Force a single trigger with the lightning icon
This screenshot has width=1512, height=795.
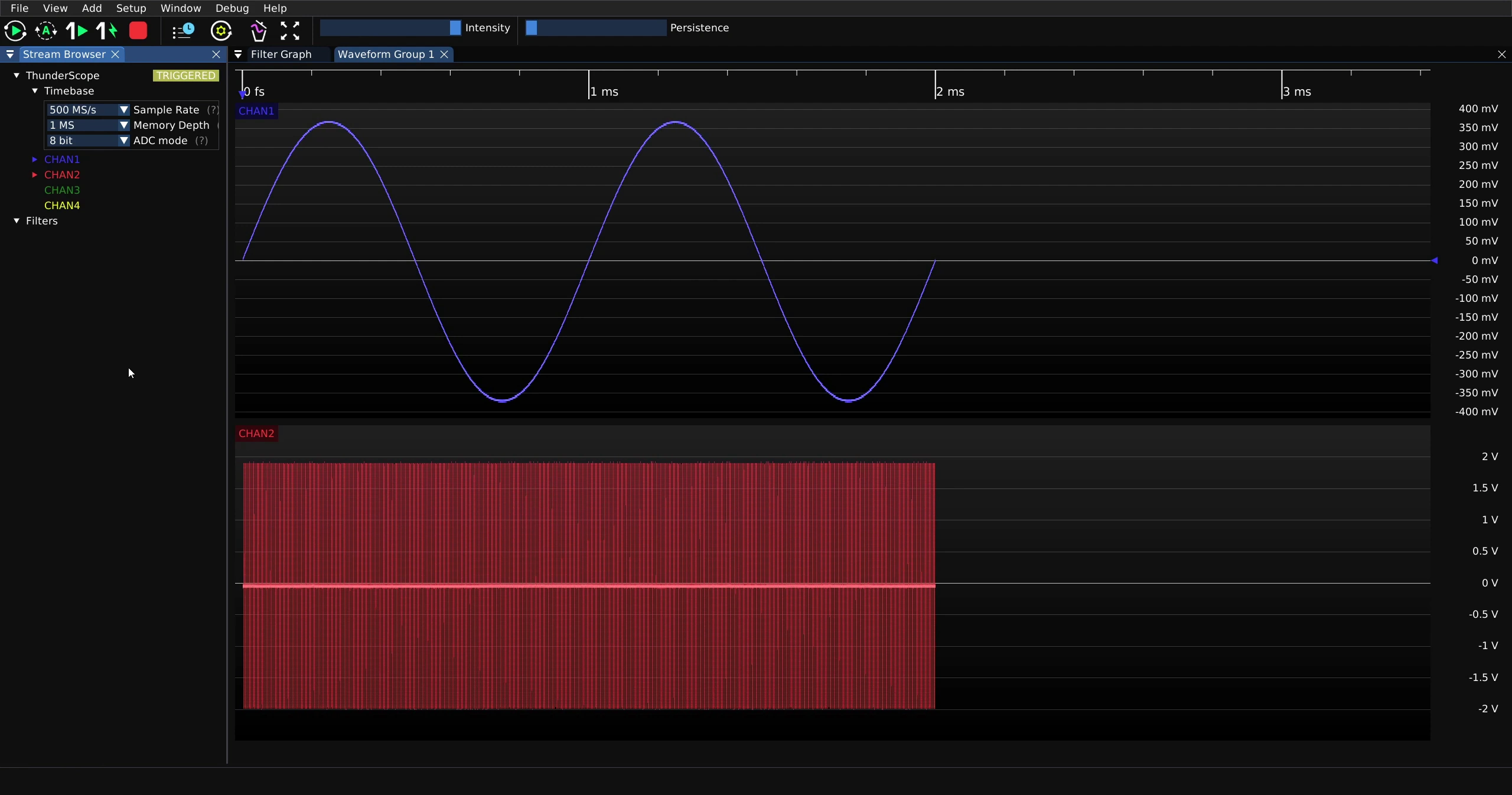click(x=107, y=31)
